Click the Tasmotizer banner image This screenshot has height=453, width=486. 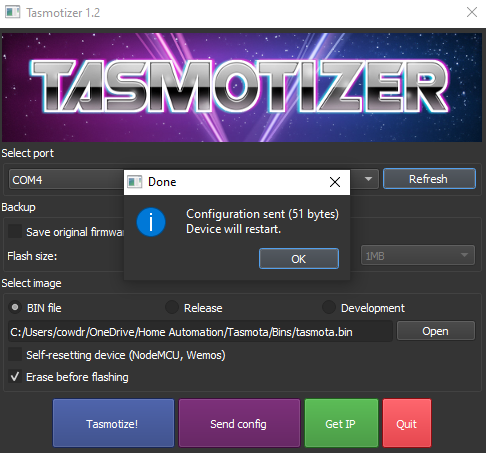click(242, 87)
